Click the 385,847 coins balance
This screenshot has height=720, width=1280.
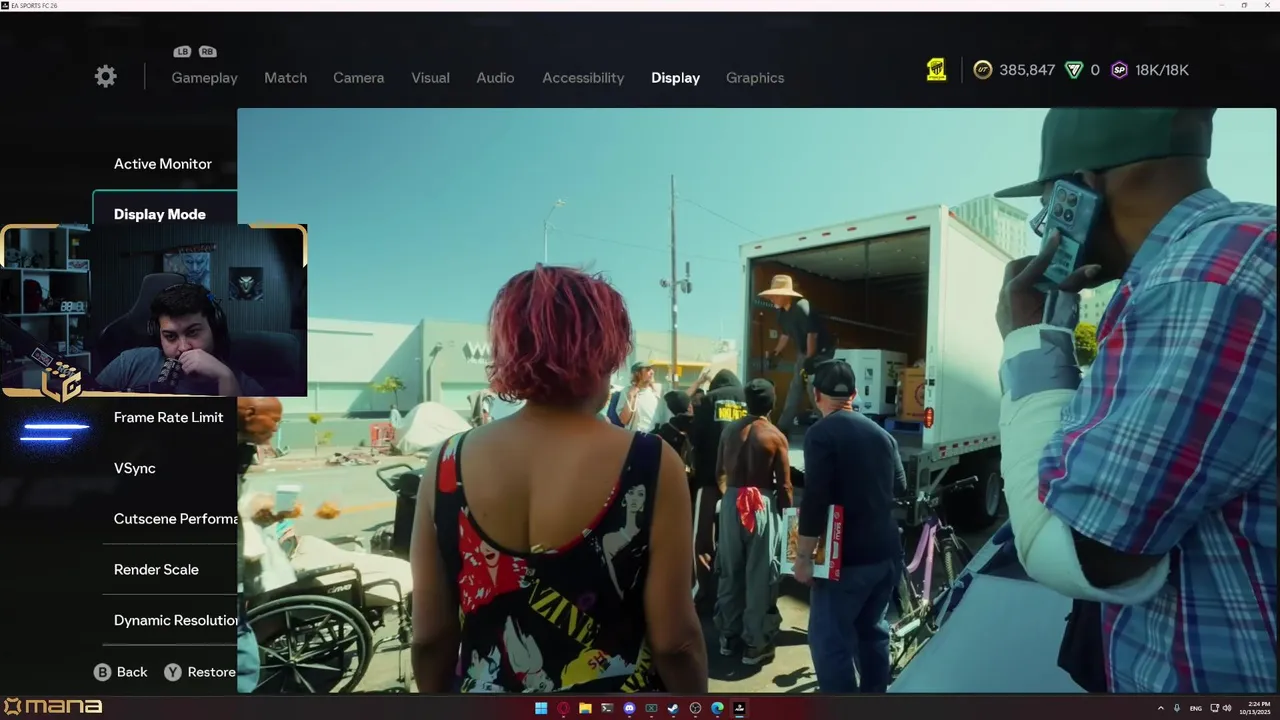pyautogui.click(x=1027, y=70)
